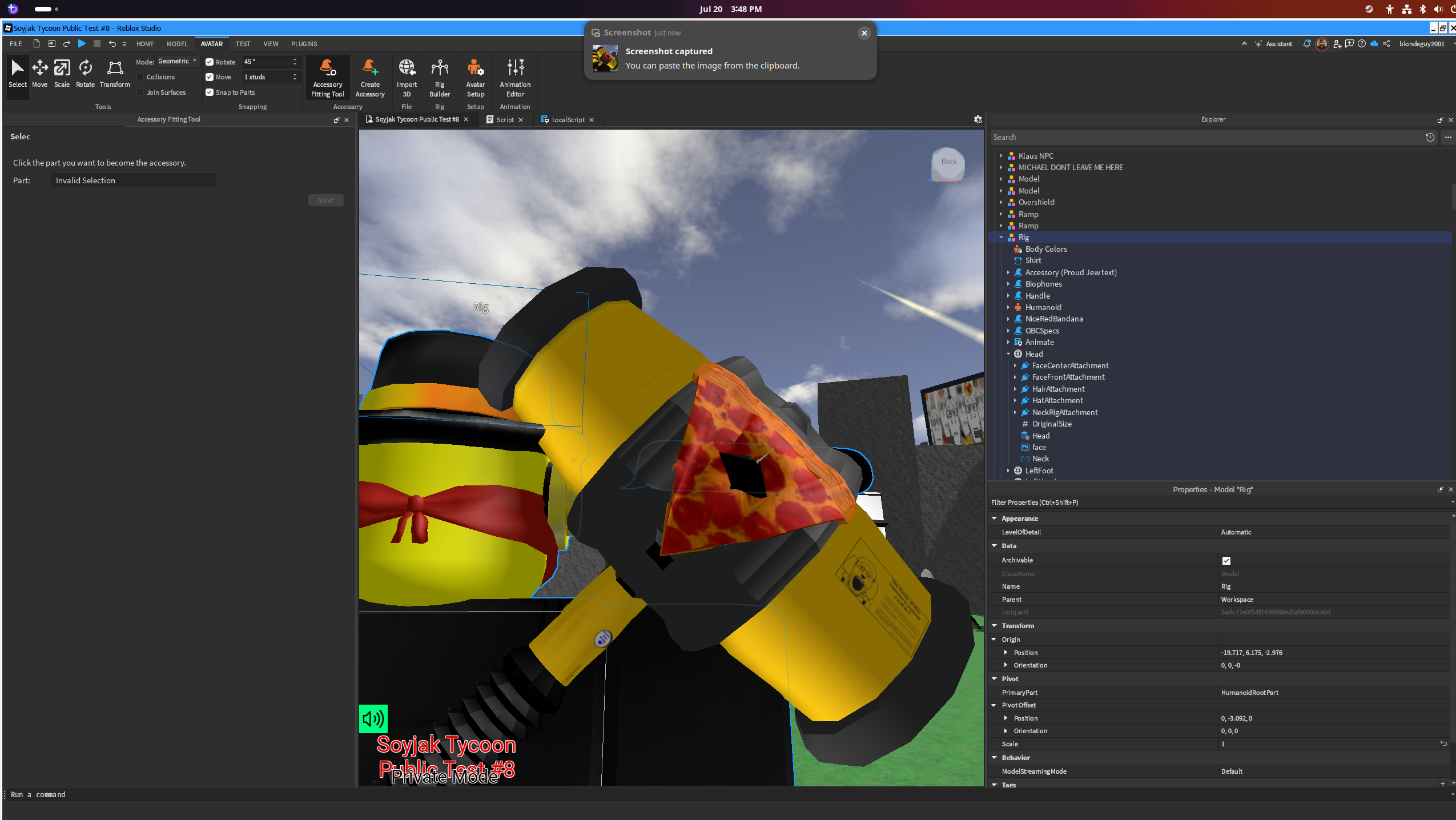Open the Mode Geometric dropdown
Image resolution: width=1456 pixels, height=820 pixels.
pos(178,61)
